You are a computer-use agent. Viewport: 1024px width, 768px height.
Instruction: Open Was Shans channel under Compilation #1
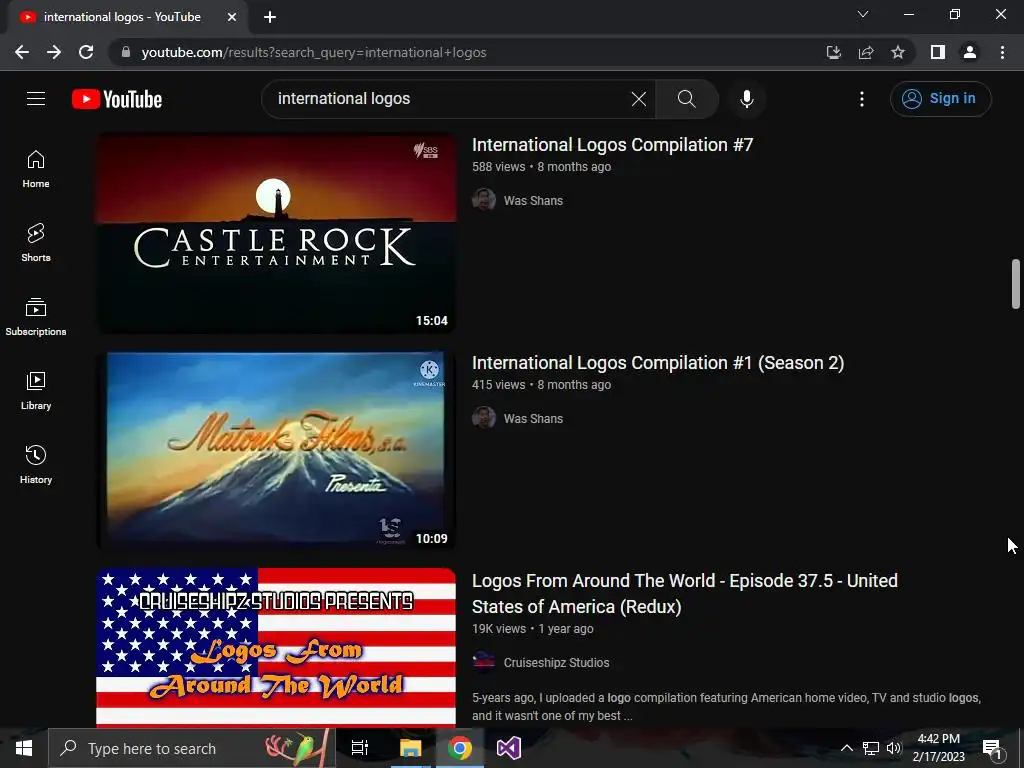click(x=533, y=419)
